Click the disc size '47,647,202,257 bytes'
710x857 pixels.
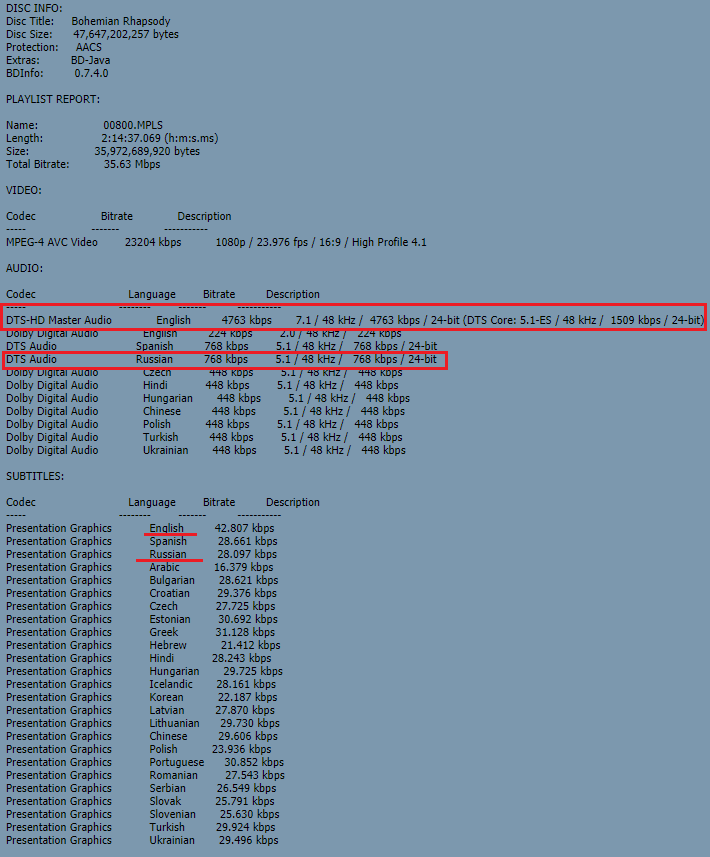[126, 34]
